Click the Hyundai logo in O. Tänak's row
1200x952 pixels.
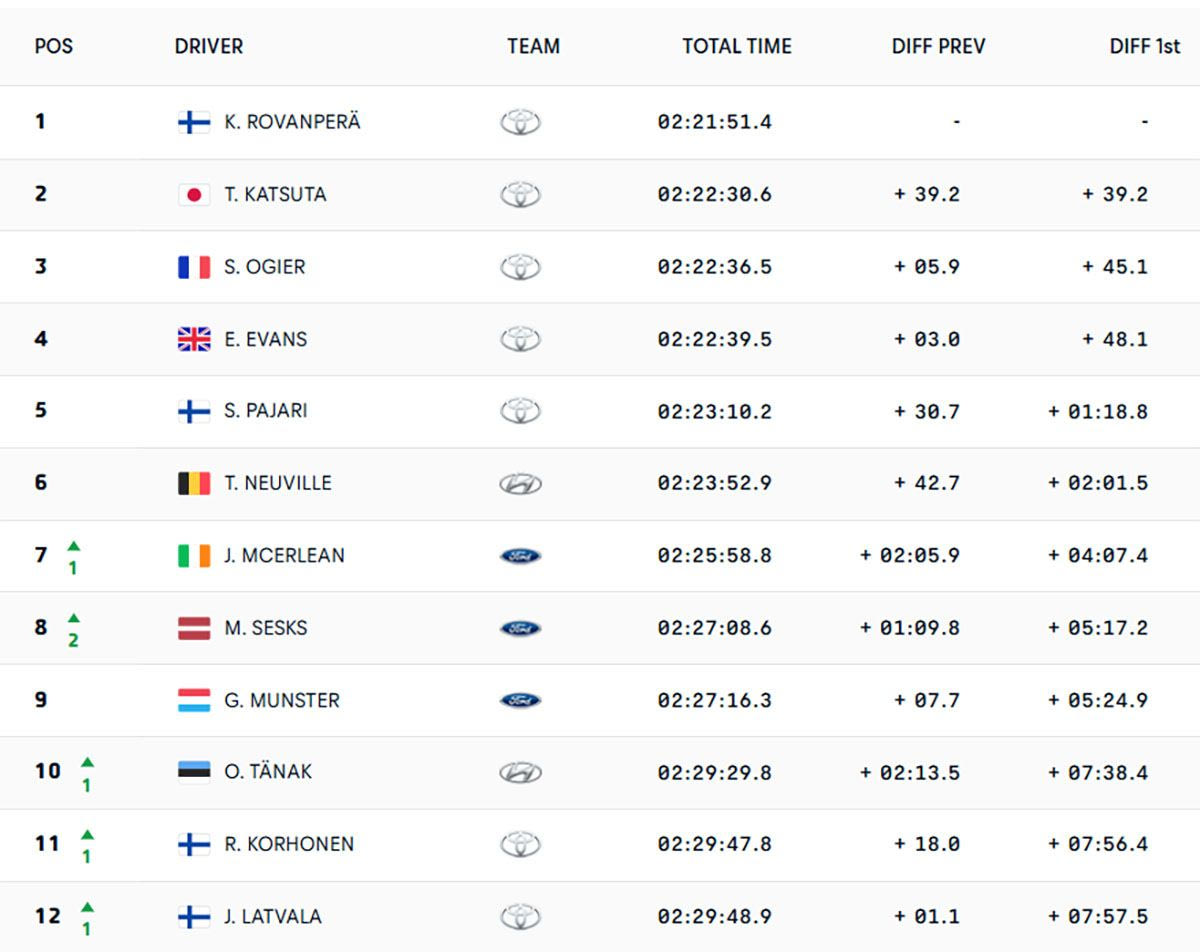point(520,772)
